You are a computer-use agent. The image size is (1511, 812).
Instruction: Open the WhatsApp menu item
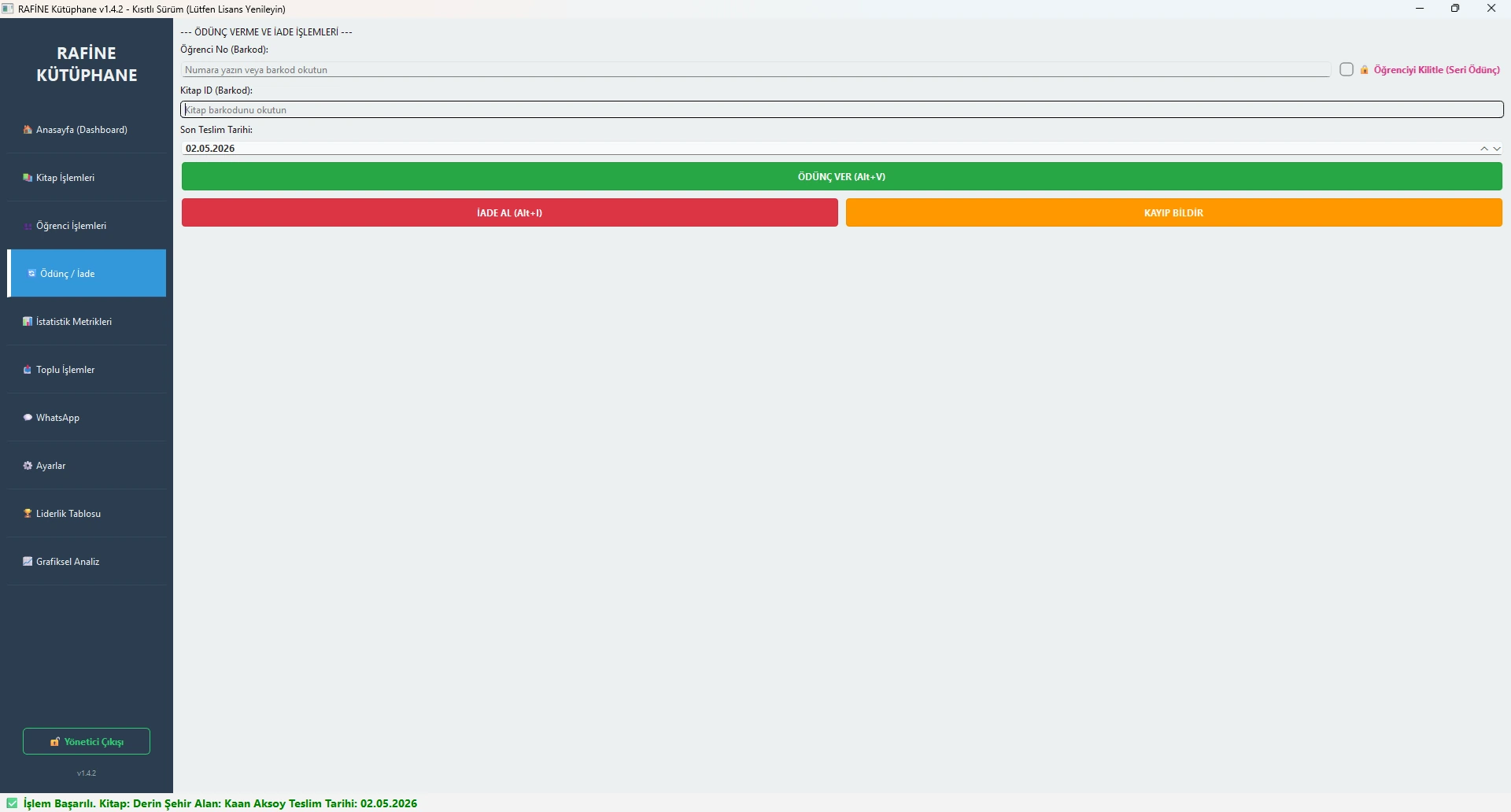87,418
